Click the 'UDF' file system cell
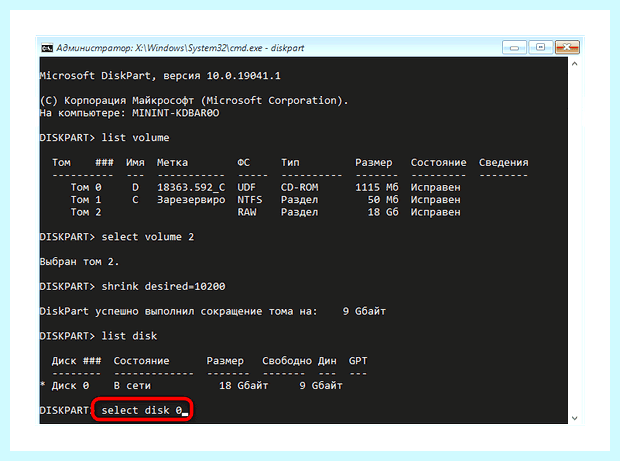The width and height of the screenshot is (620, 461). 246,187
